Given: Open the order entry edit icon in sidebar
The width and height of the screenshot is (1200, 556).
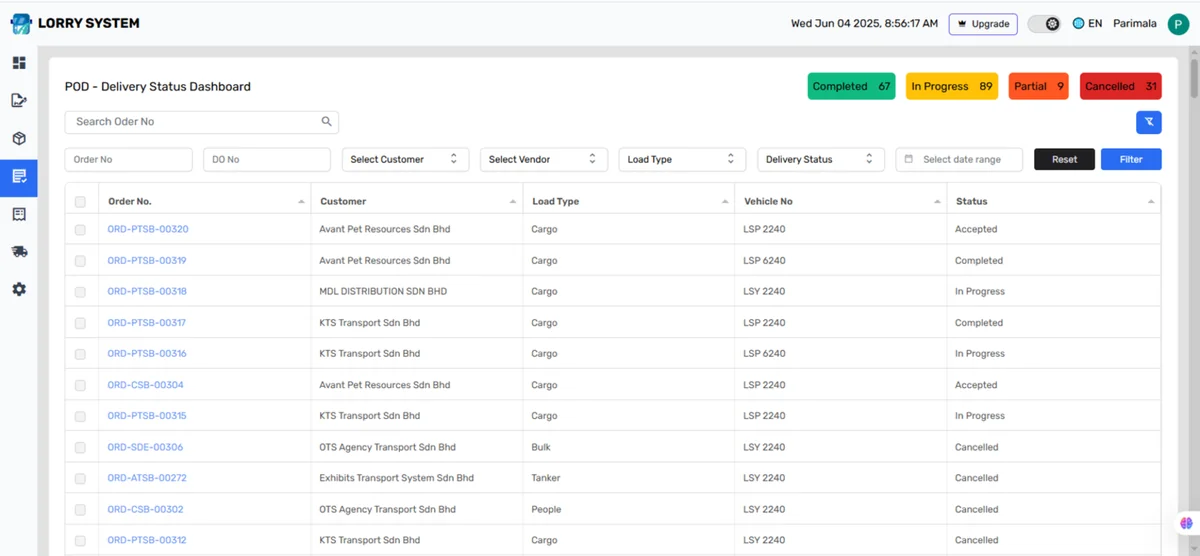Looking at the screenshot, I should 19,100.
